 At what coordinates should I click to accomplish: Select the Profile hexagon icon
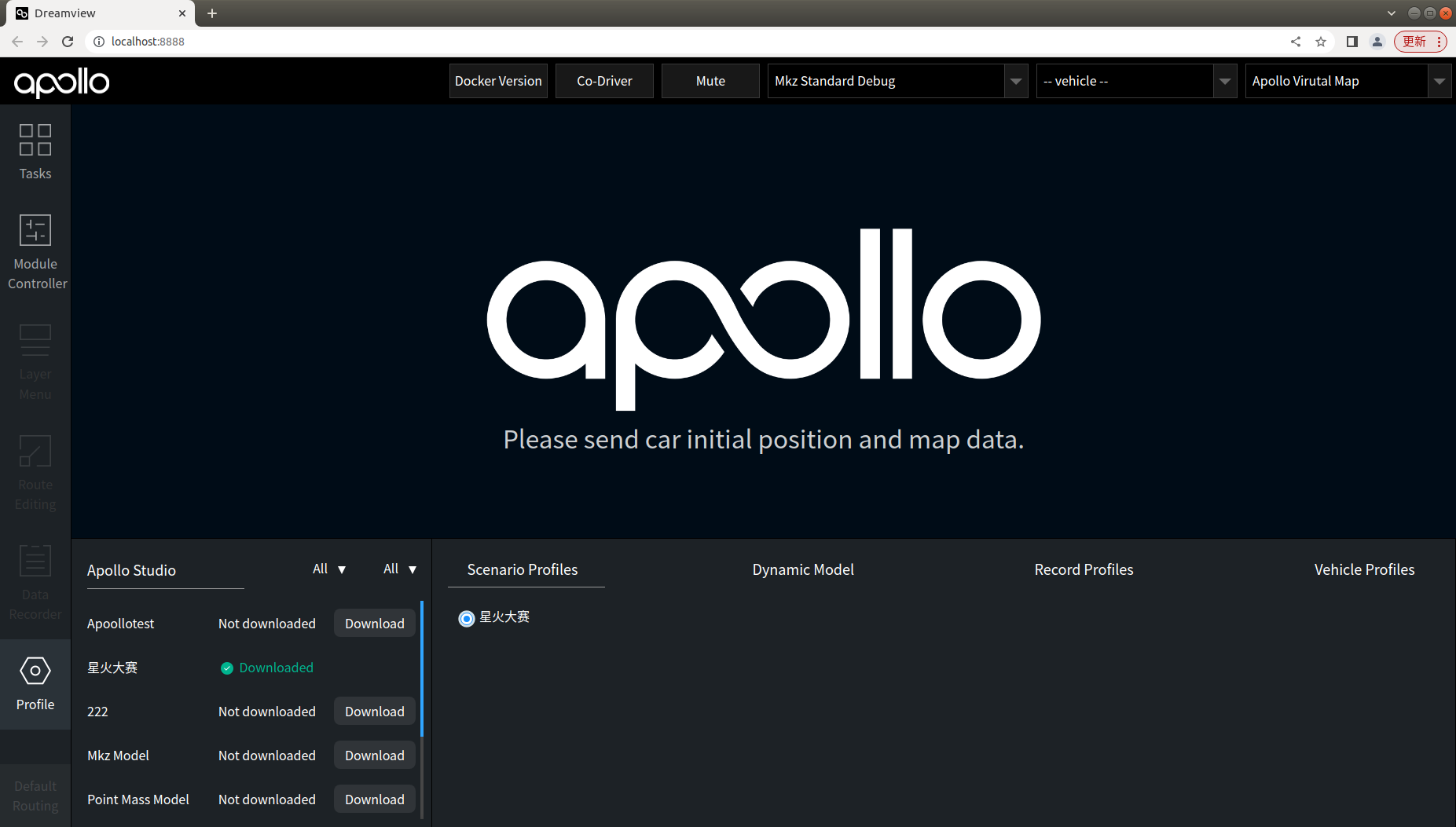point(35,671)
